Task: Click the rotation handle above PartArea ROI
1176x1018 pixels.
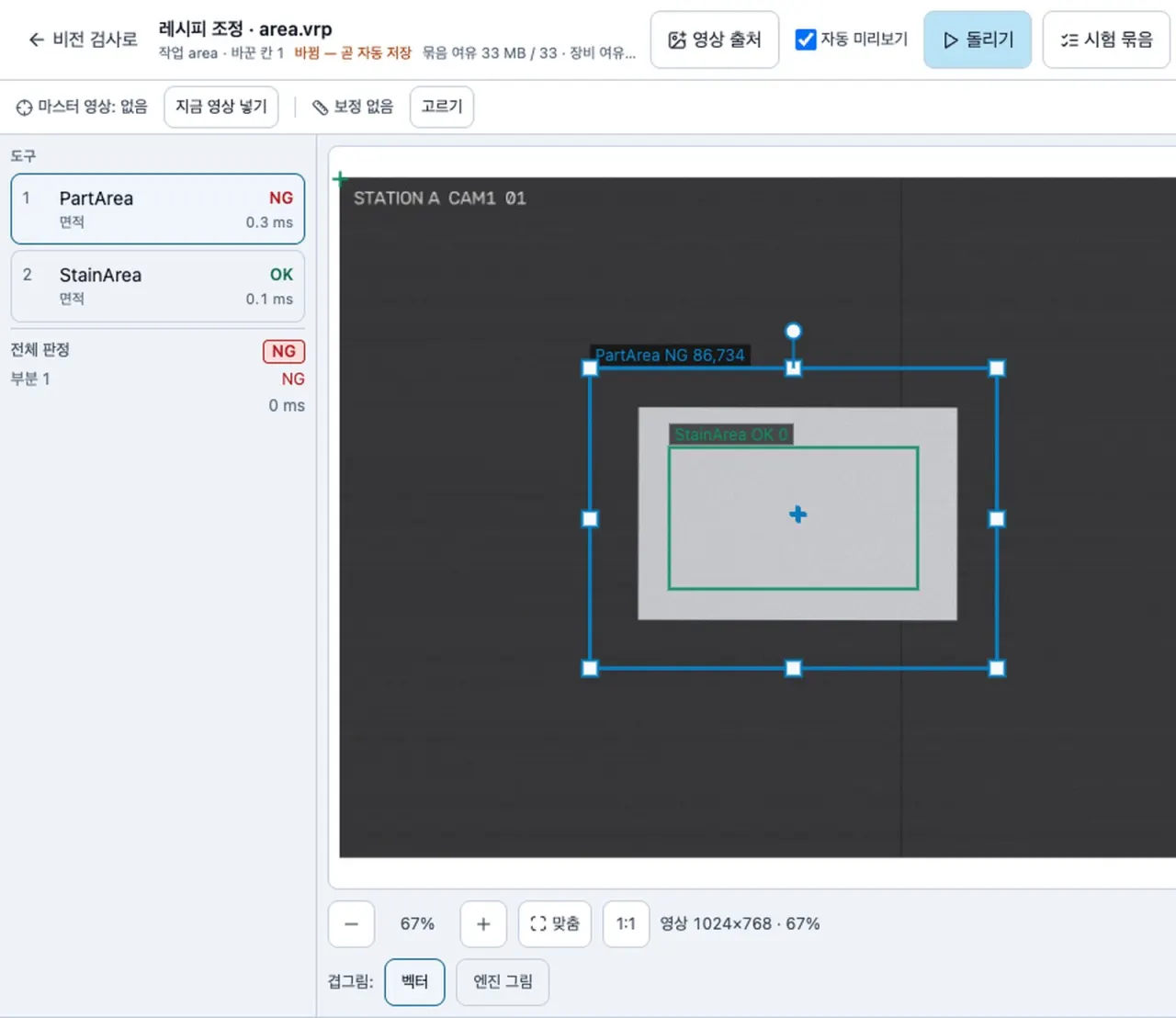Action: (x=794, y=331)
